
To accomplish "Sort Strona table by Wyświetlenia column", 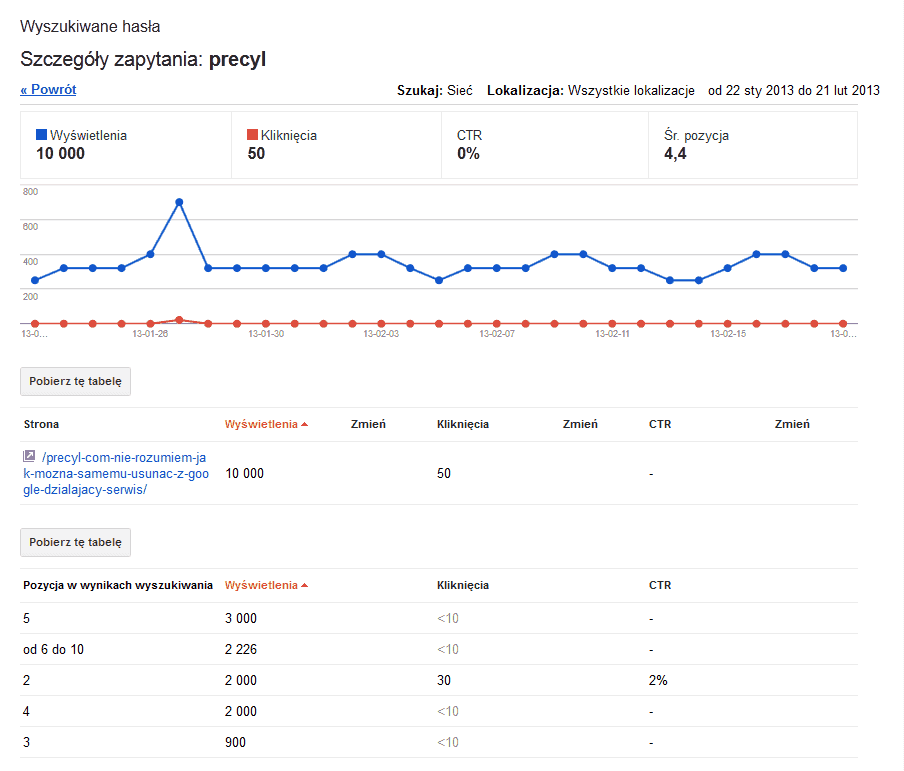I will [266, 424].
